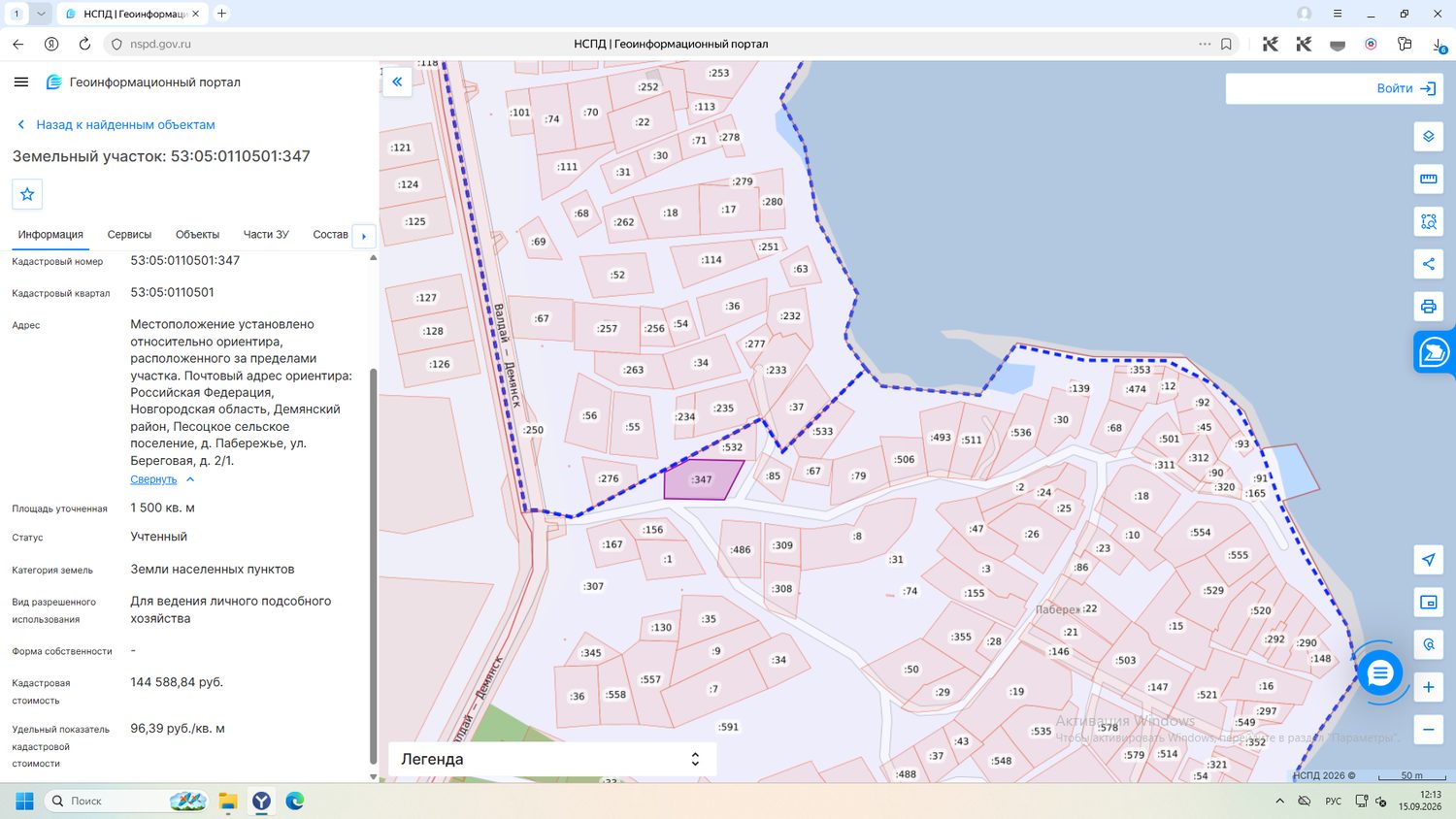Open the Сервисы tab
Image resolution: width=1456 pixels, height=819 pixels.
[129, 235]
